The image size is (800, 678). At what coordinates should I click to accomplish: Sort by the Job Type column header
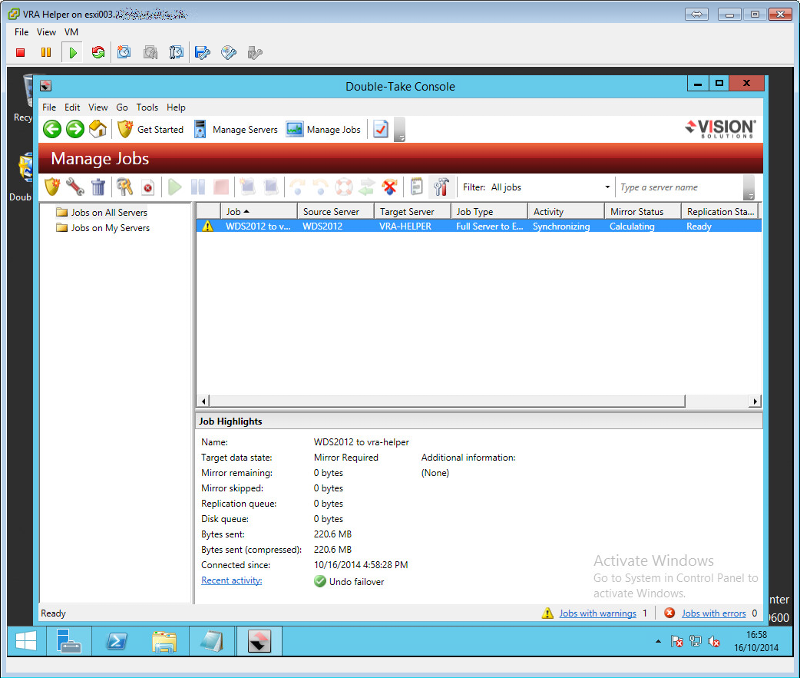coord(489,211)
